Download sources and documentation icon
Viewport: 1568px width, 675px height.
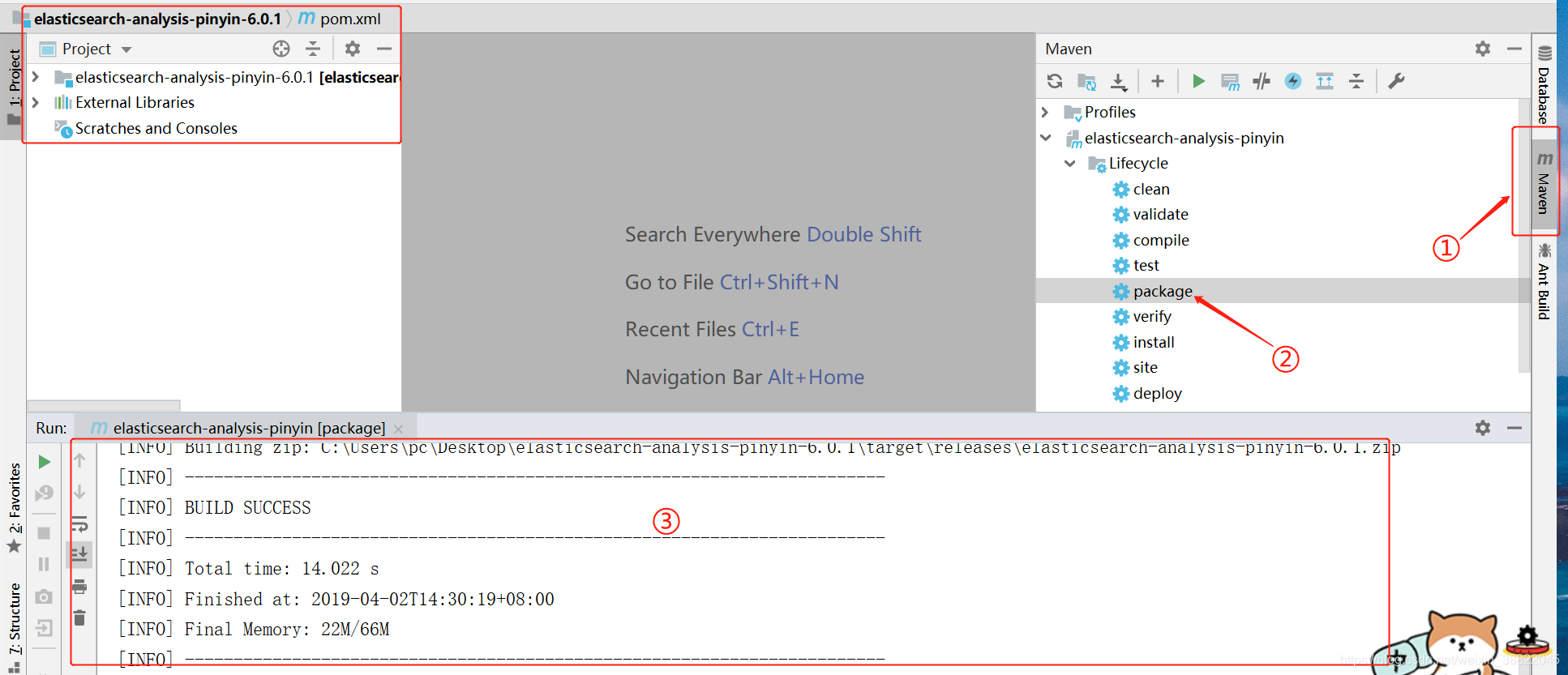point(1119,81)
